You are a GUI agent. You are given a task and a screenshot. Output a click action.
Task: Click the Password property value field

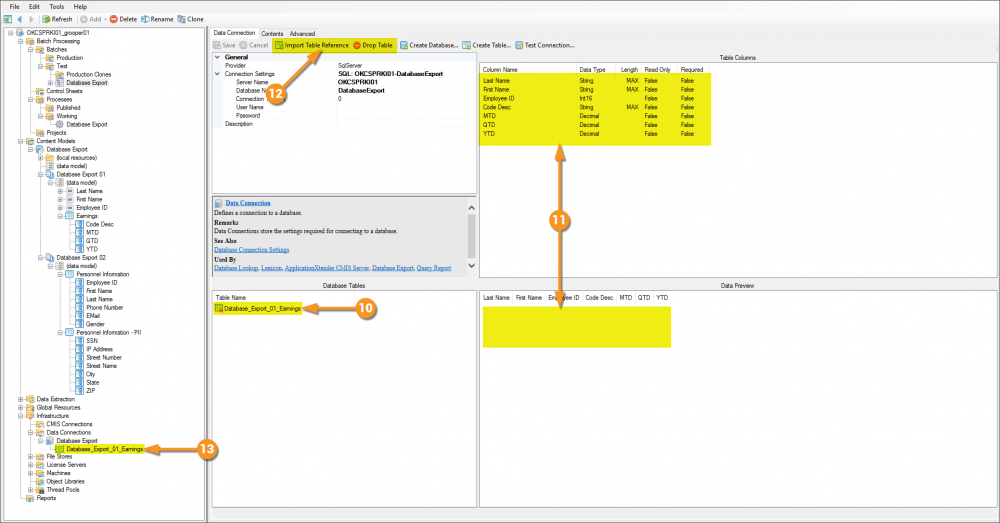[x=406, y=116]
